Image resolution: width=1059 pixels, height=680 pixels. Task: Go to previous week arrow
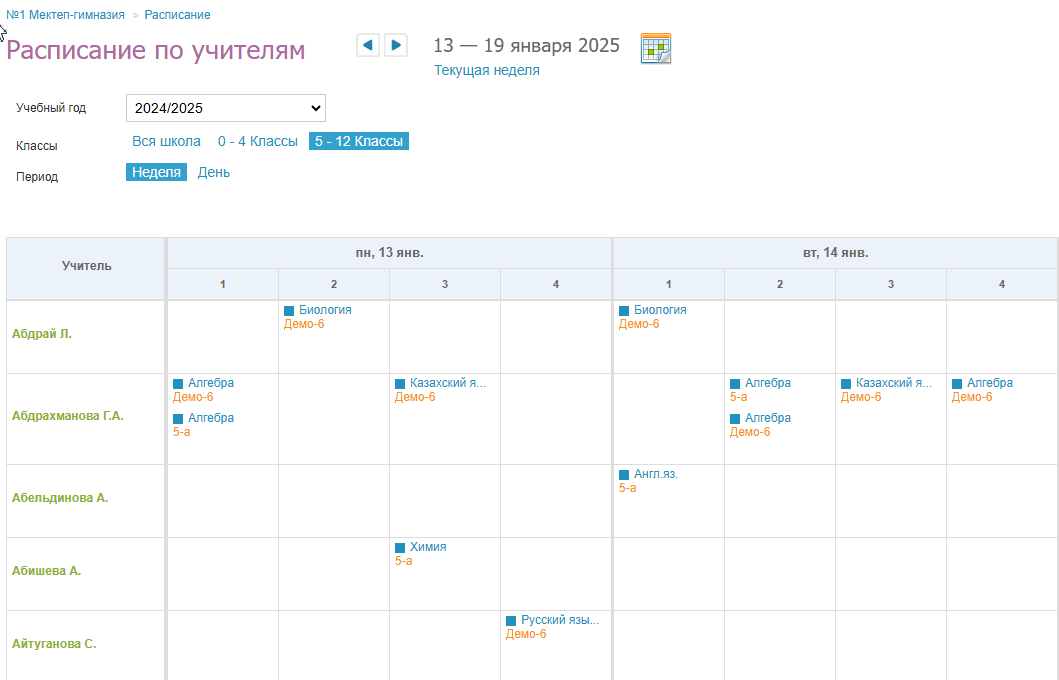pos(368,45)
